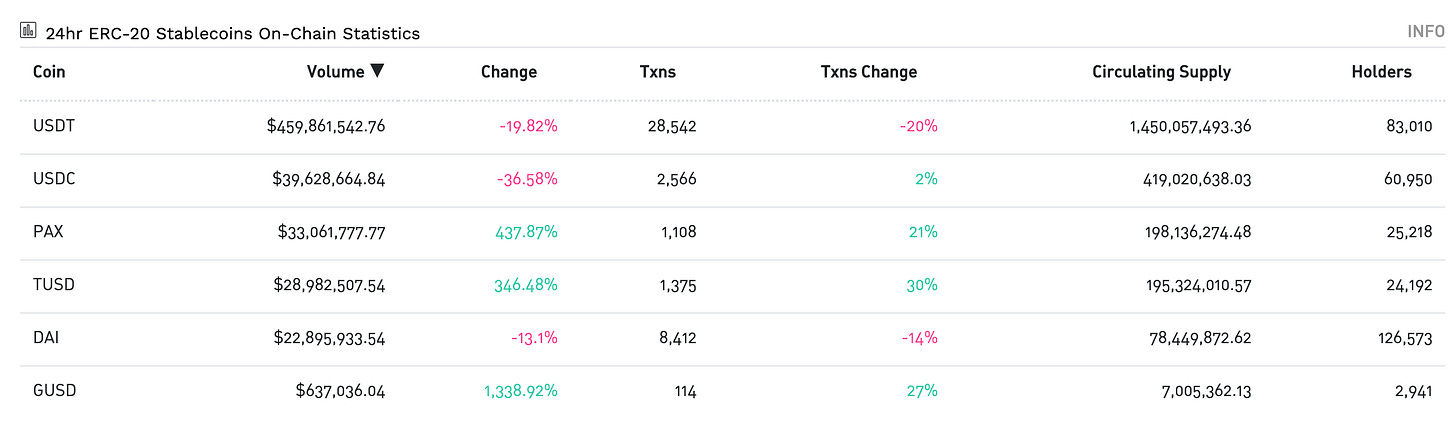Open the INFO link
This screenshot has width=1456, height=429.
1425,32
